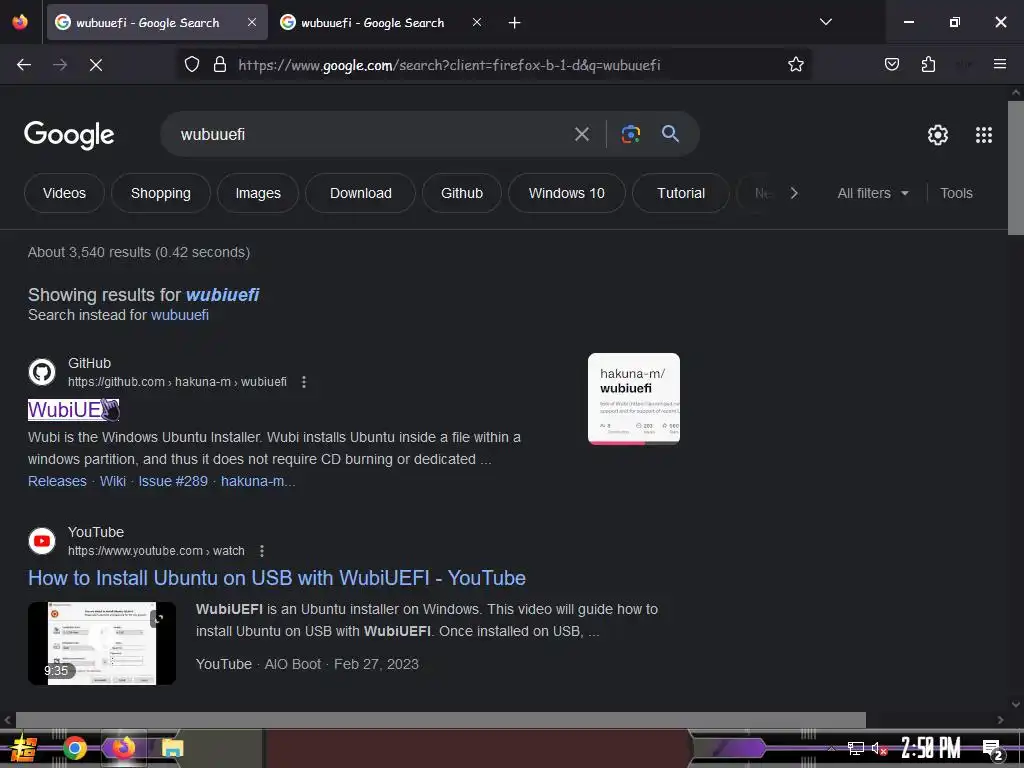Select the Windows 10 filter chip

[x=567, y=193]
